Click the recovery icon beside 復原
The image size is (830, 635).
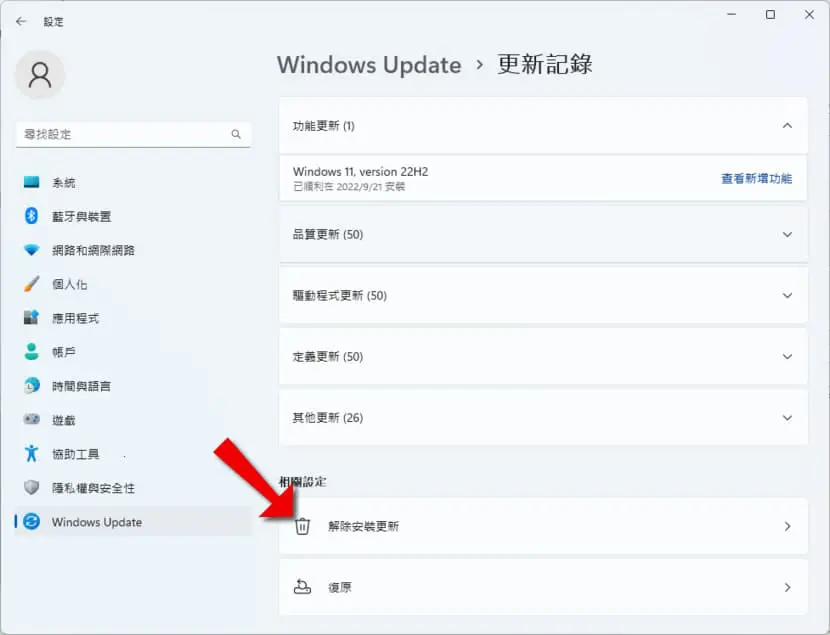click(302, 587)
